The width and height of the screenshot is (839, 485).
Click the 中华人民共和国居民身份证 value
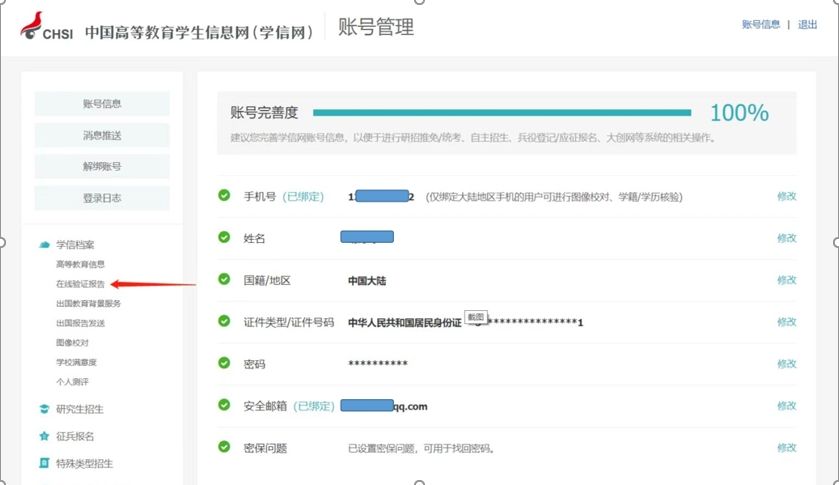pos(405,323)
